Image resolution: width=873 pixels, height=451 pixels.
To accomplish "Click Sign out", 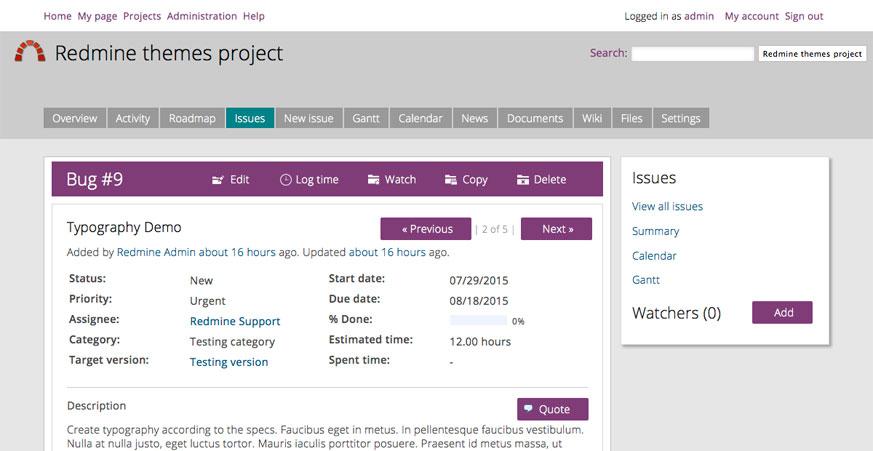I will click(x=804, y=16).
